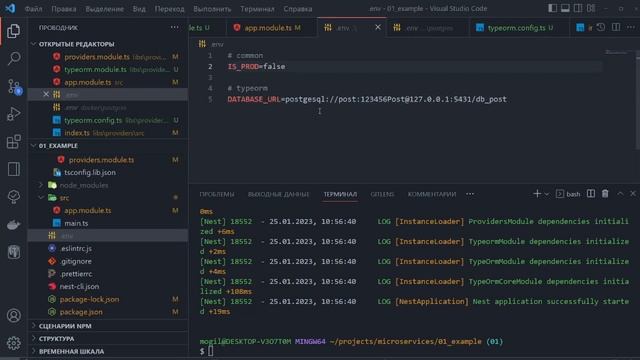Open package.json file
This screenshot has height=360, width=640.
pos(108,312)
